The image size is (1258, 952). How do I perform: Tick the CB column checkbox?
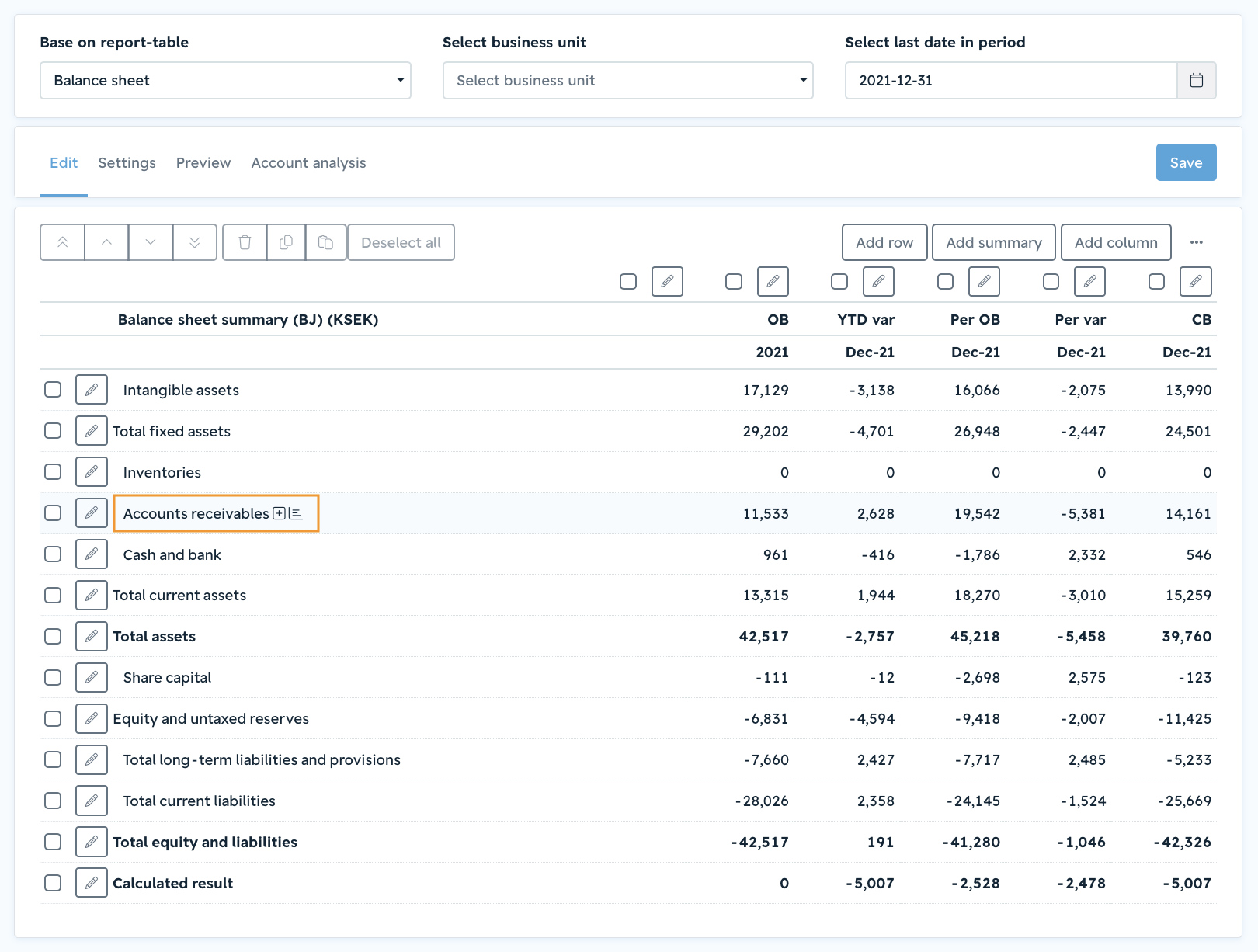(1156, 281)
